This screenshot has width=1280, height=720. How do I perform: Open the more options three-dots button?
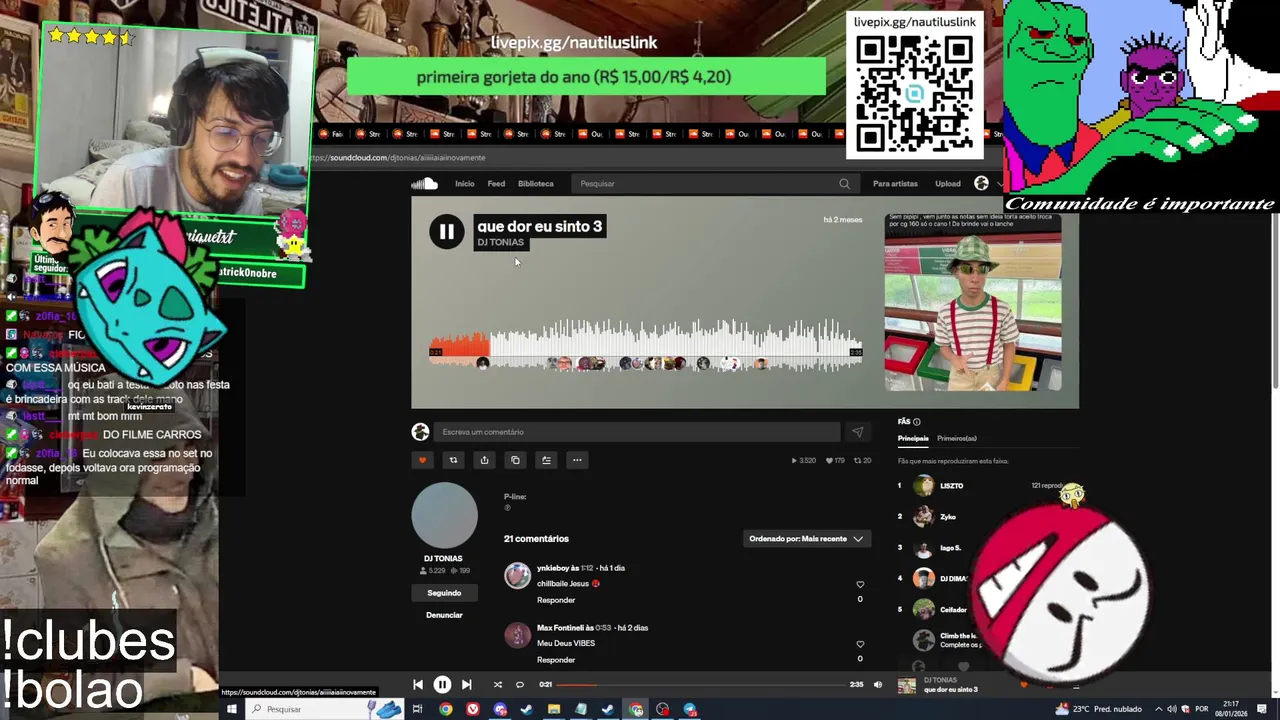(x=577, y=460)
